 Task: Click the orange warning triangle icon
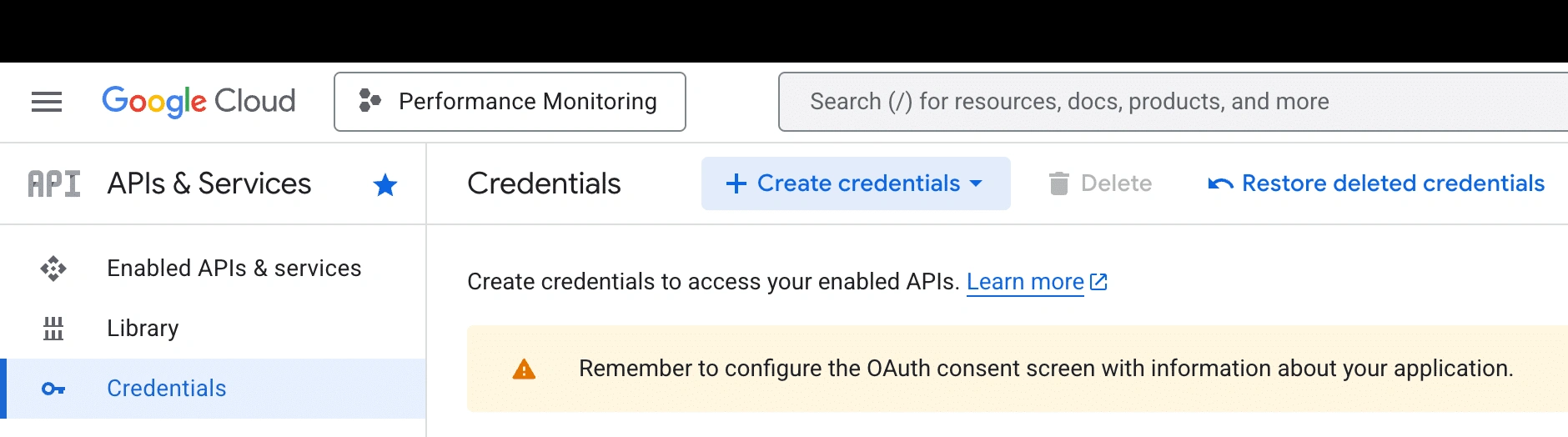pyautogui.click(x=524, y=369)
